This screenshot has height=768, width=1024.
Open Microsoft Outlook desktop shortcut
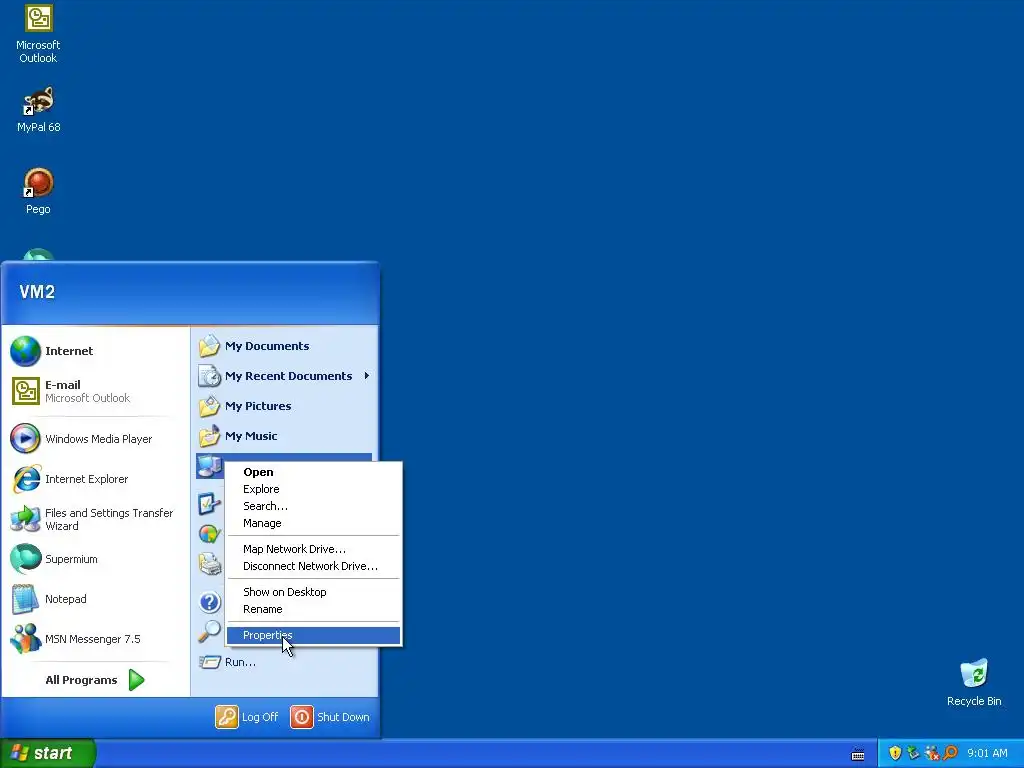pos(39,35)
